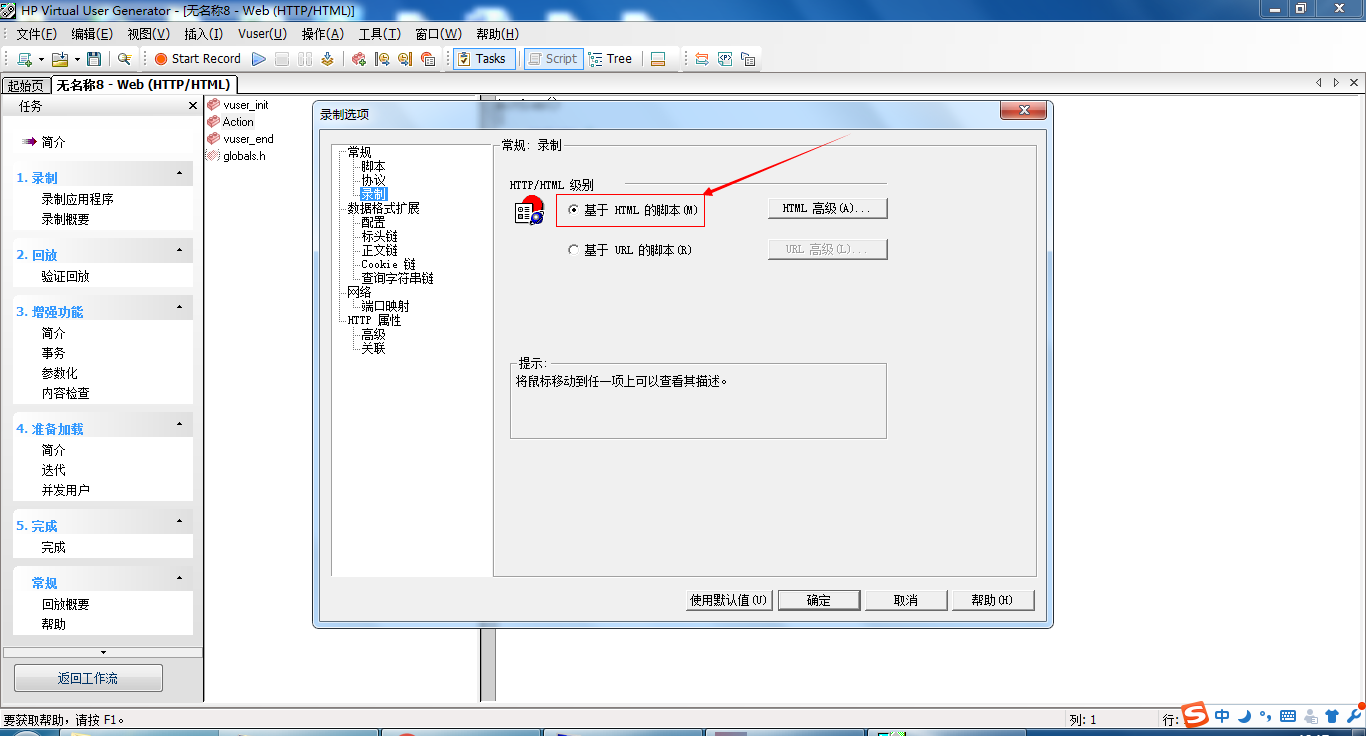The height and width of the screenshot is (736, 1366).
Task: Open dropdown arrow next to Open Script icon
Action: [x=77, y=60]
